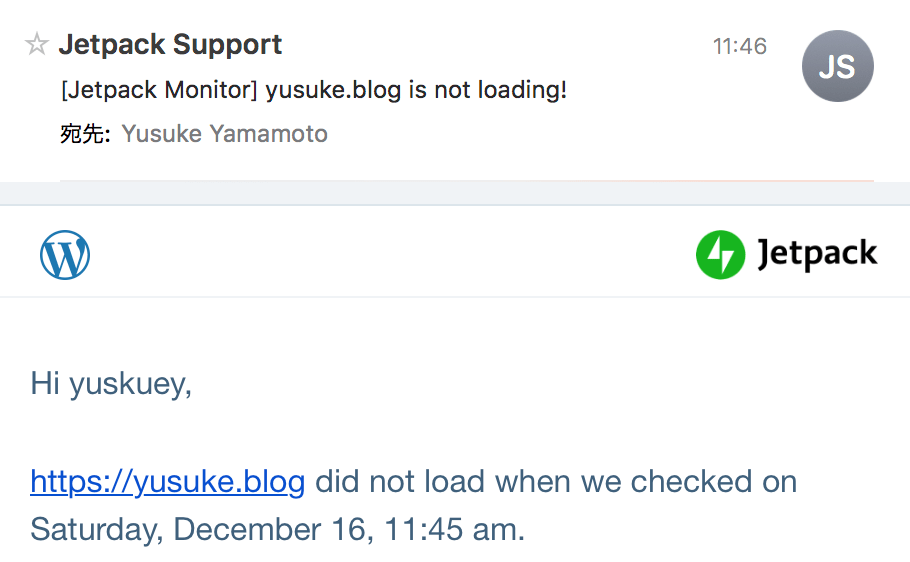The width and height of the screenshot is (910, 562).
Task: Click recipient Yusuke Yamamoto
Action: (225, 134)
